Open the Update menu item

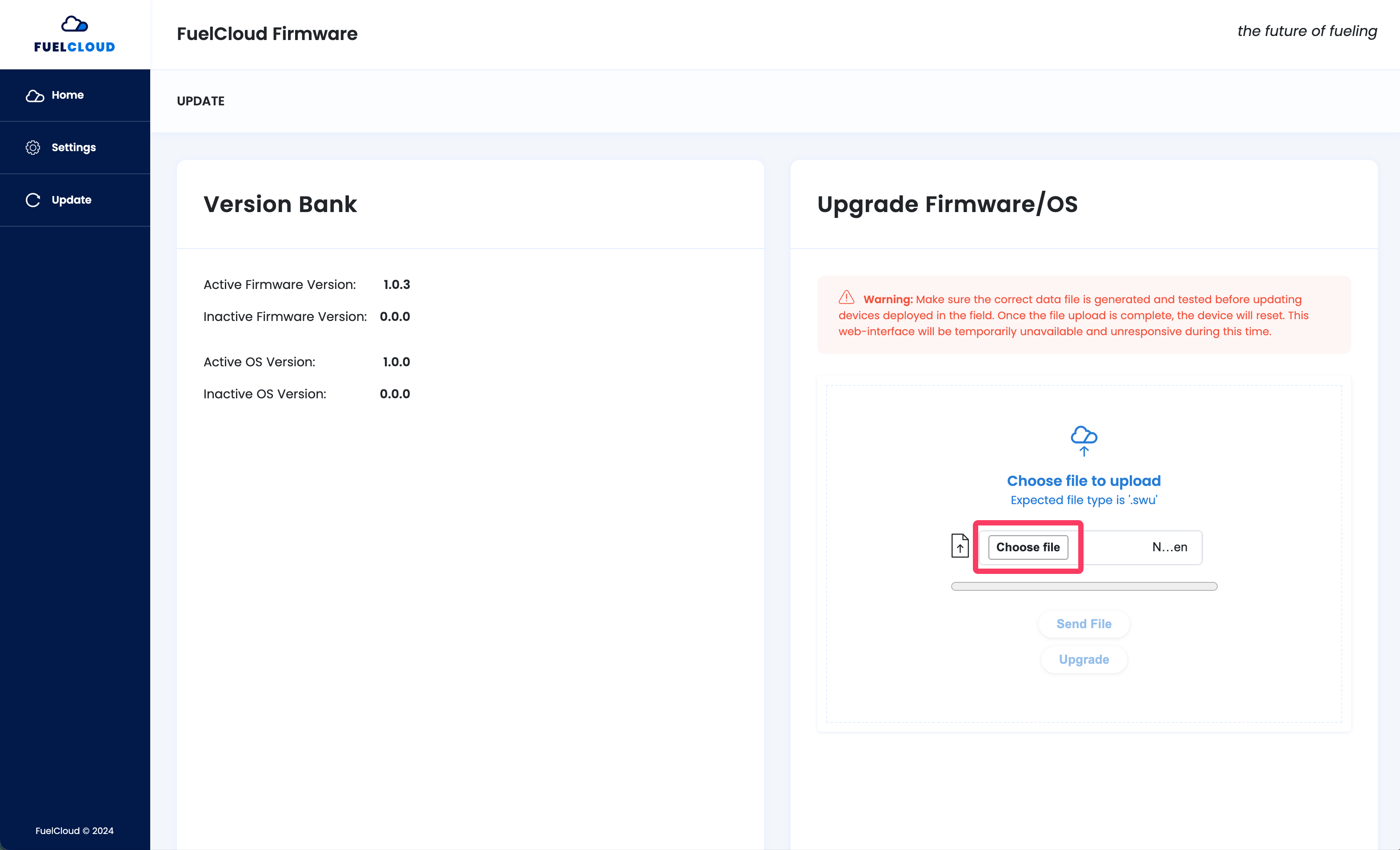pyautogui.click(x=75, y=200)
